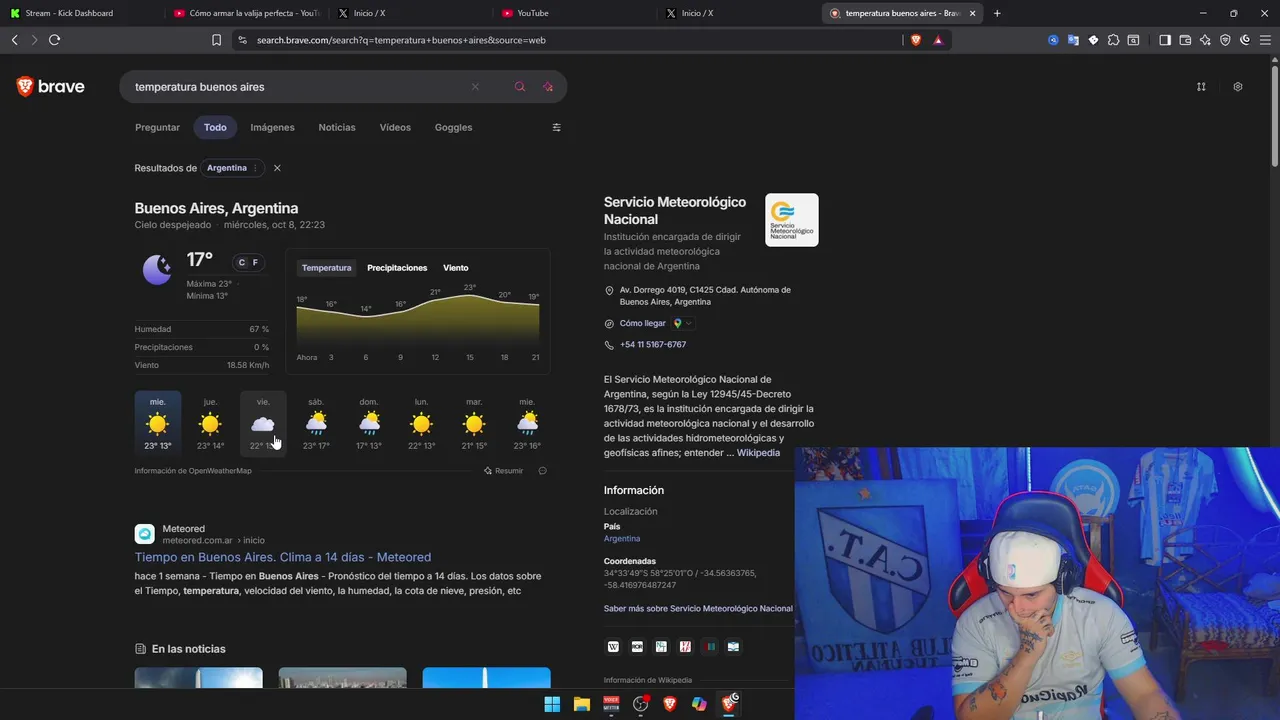The width and height of the screenshot is (1280, 720).
Task: Click the Servicio Meteorológico Nacional logo thumbnail
Action: click(792, 220)
